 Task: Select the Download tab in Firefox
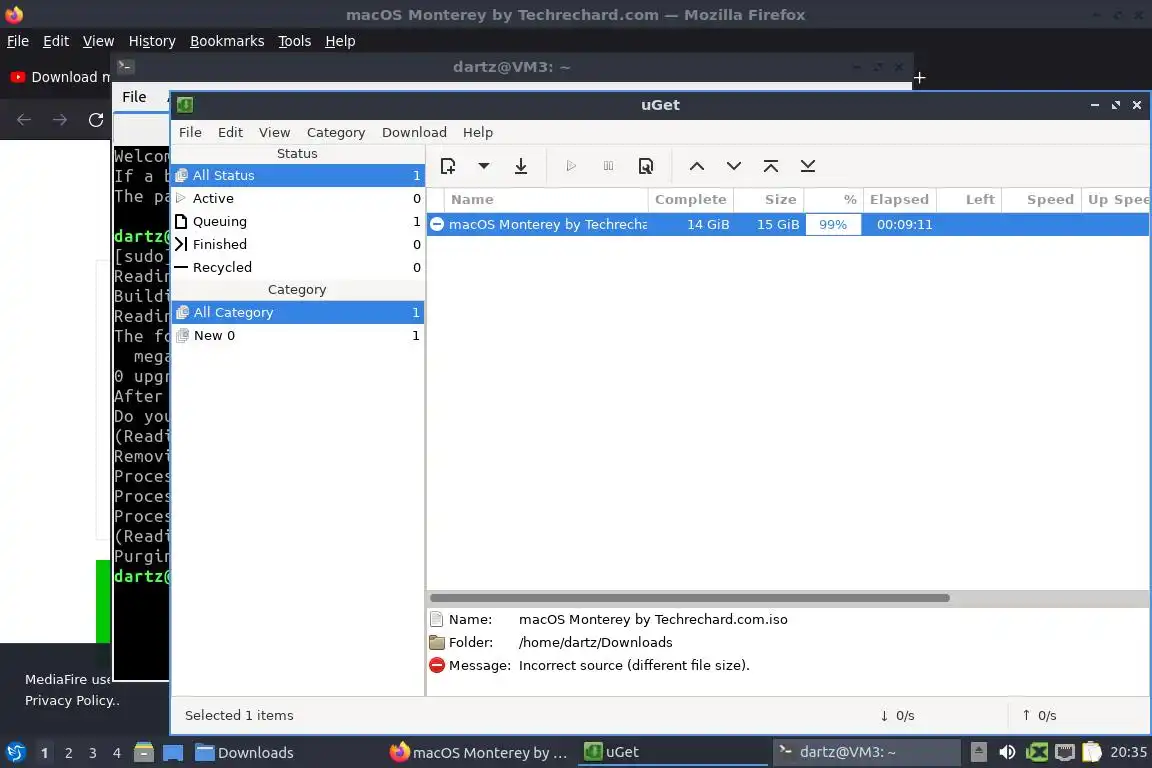[59, 77]
